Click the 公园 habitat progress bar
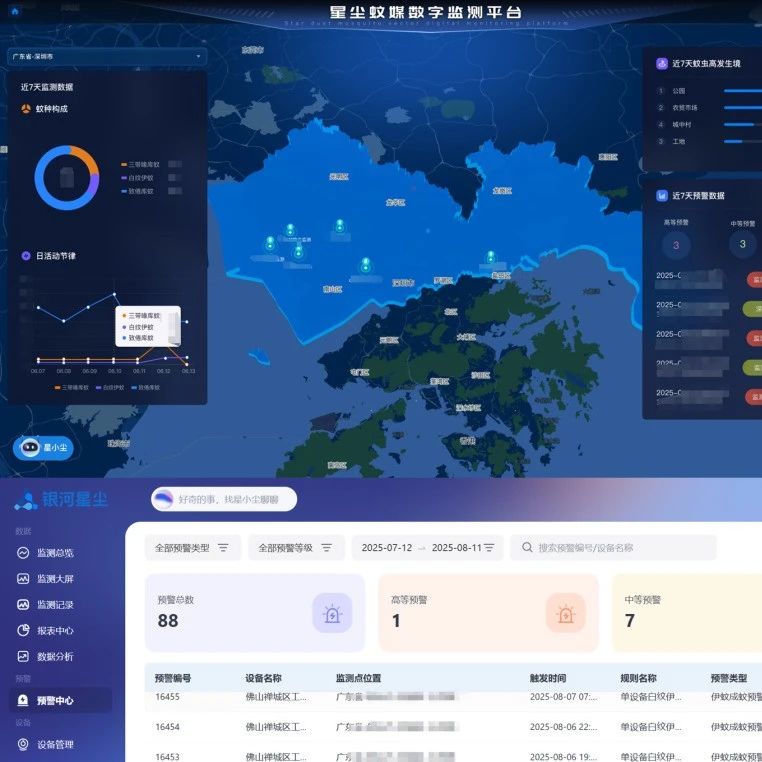This screenshot has width=762, height=762. pos(743,91)
